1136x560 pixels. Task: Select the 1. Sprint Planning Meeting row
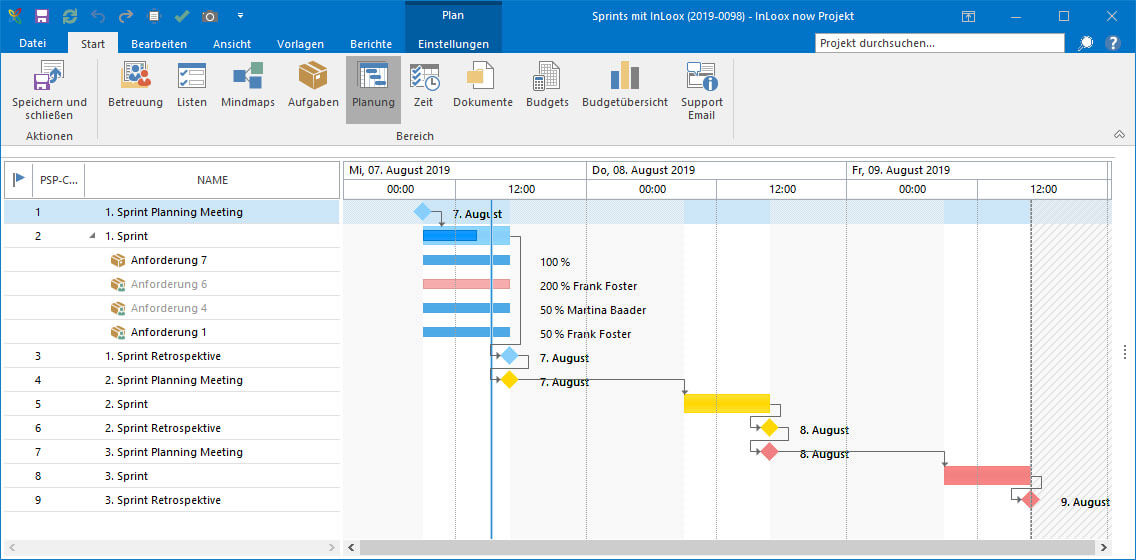(x=172, y=212)
